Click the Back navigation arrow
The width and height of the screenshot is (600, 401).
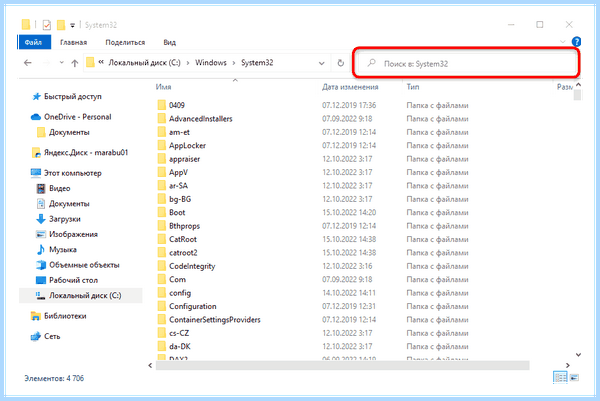(x=28, y=63)
